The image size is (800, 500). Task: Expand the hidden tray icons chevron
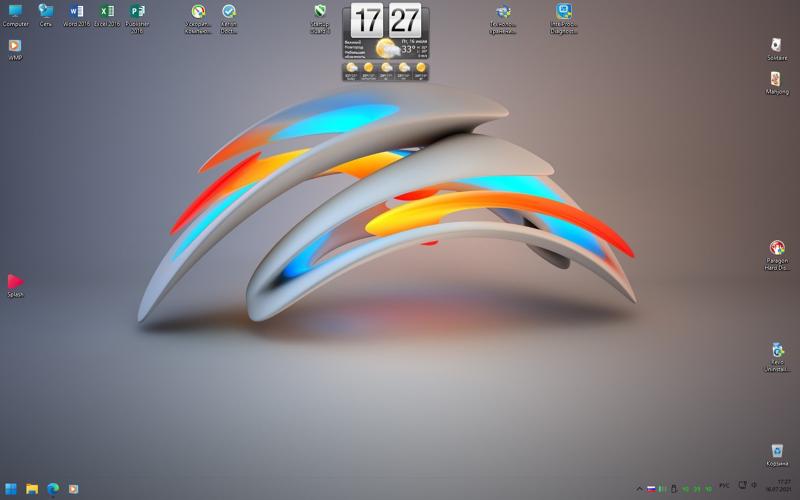639,489
